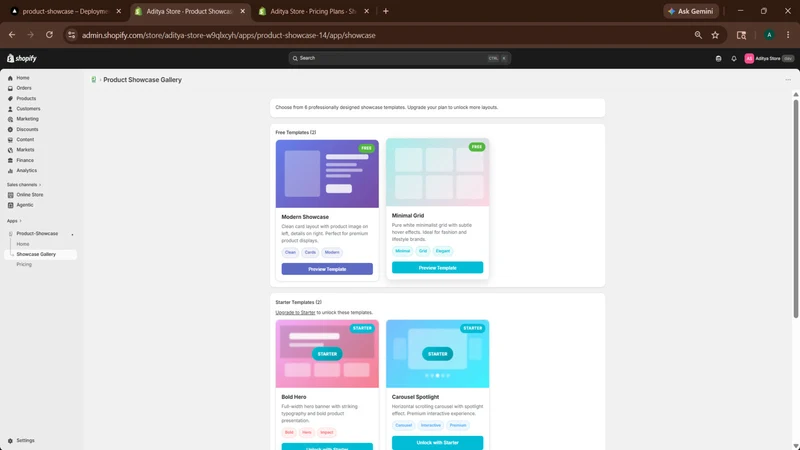The height and width of the screenshot is (450, 800).
Task: Click Ask Gemini button
Action: pyautogui.click(x=691, y=11)
